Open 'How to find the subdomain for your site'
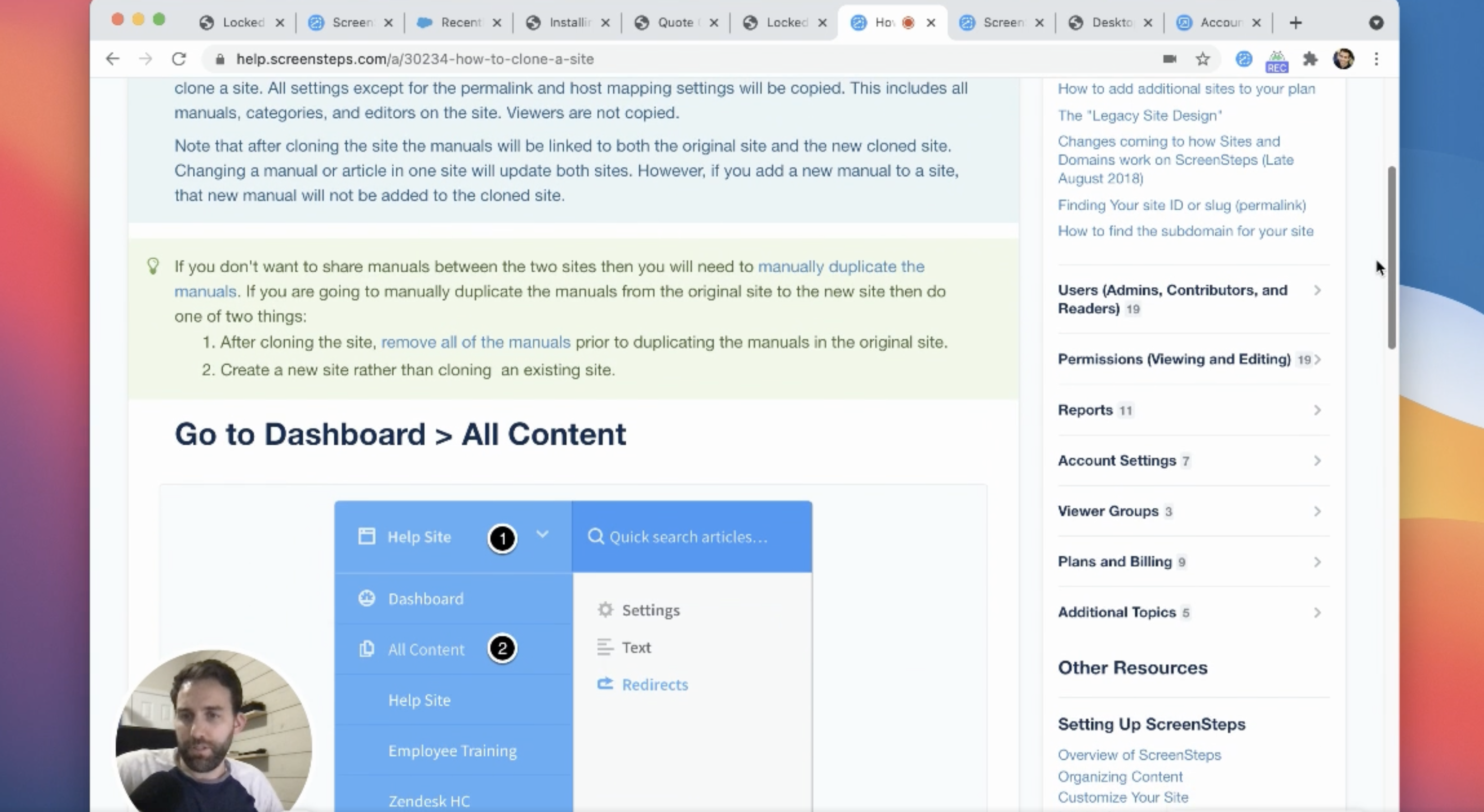Image resolution: width=1484 pixels, height=812 pixels. (1185, 231)
